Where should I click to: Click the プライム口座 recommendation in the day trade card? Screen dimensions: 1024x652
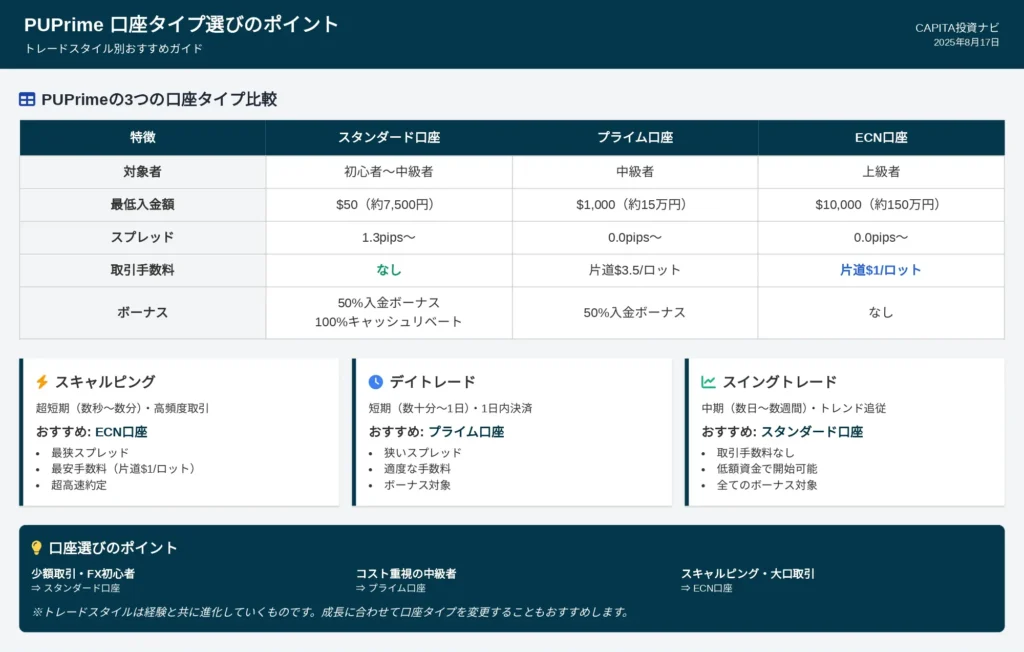[x=466, y=432]
